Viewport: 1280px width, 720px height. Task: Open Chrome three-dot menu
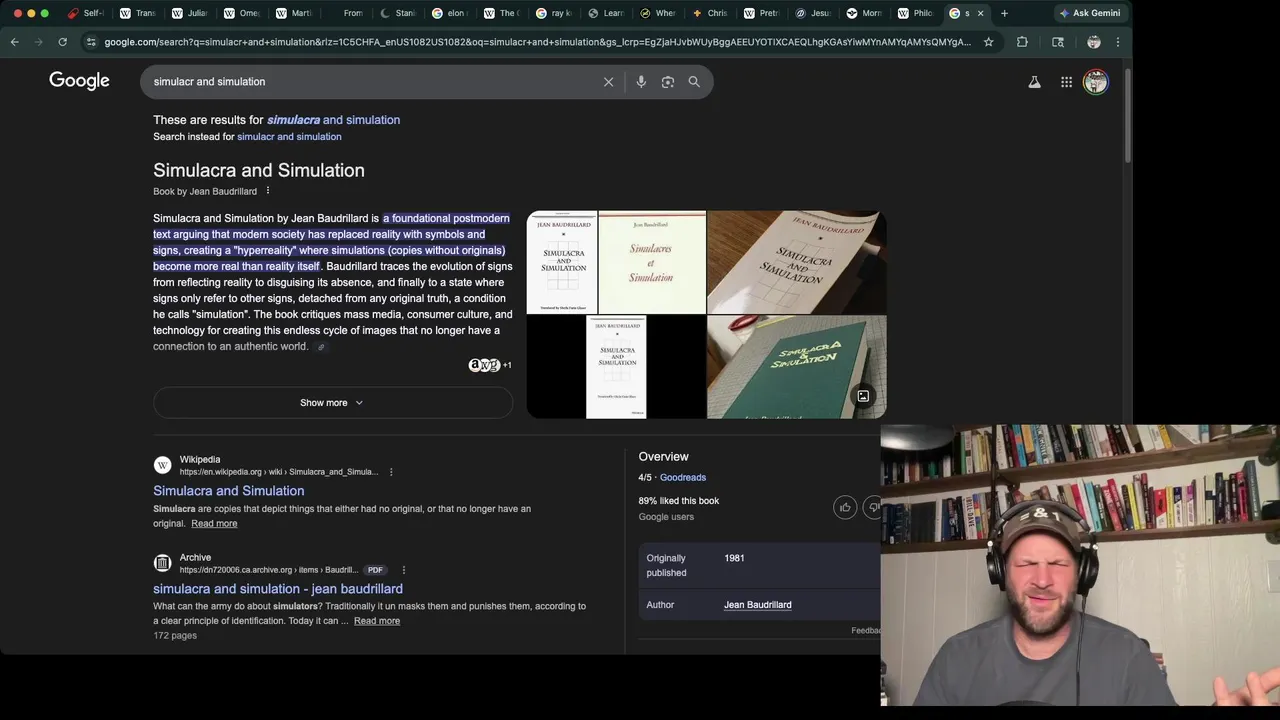coord(1118,42)
